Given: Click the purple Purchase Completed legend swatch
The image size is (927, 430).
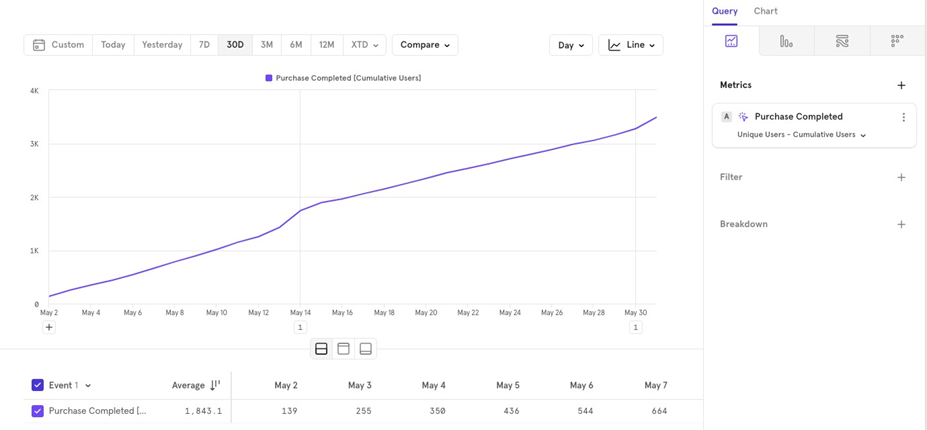Looking at the screenshot, I should click(268, 78).
